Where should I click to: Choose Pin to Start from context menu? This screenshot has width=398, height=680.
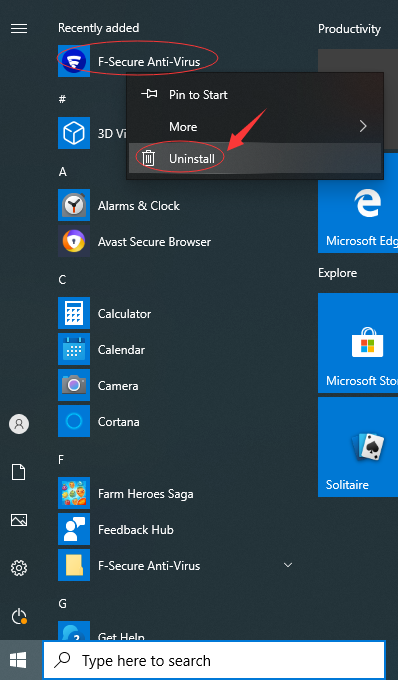[x=255, y=95]
